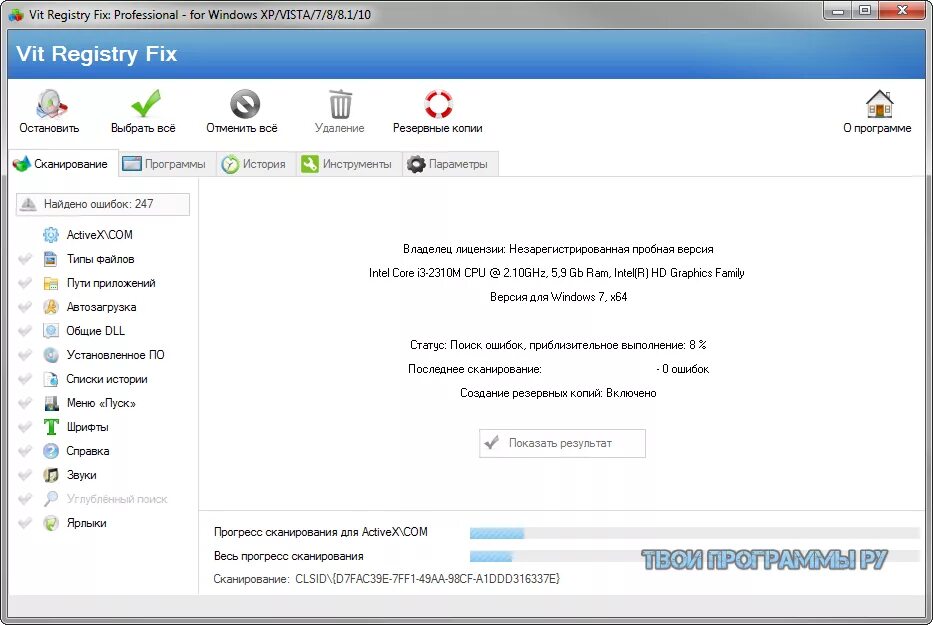Image resolution: width=933 pixels, height=625 pixels.
Task: Switch to the Сканирование tab
Action: [x=62, y=164]
